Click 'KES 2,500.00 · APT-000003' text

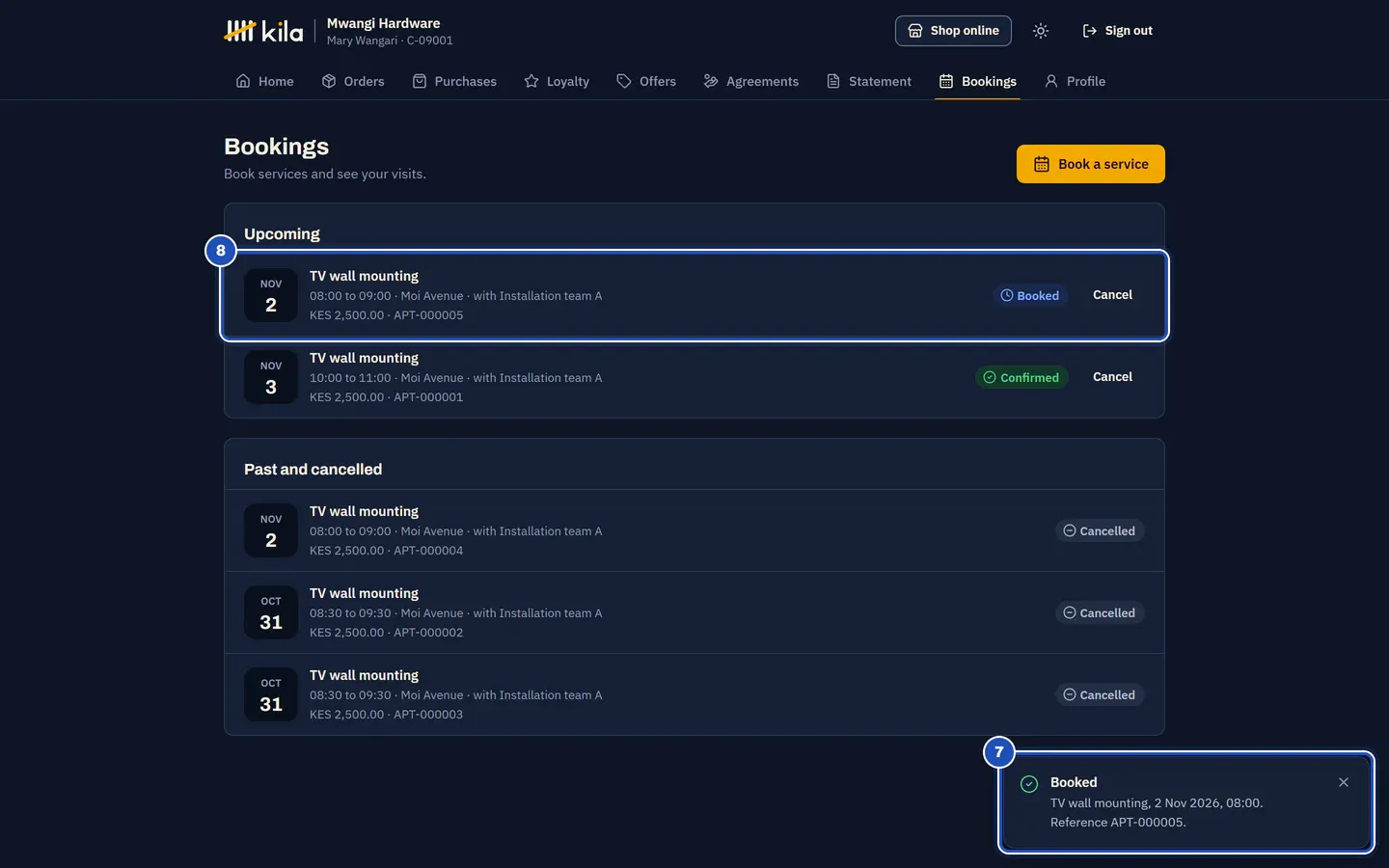coord(386,715)
